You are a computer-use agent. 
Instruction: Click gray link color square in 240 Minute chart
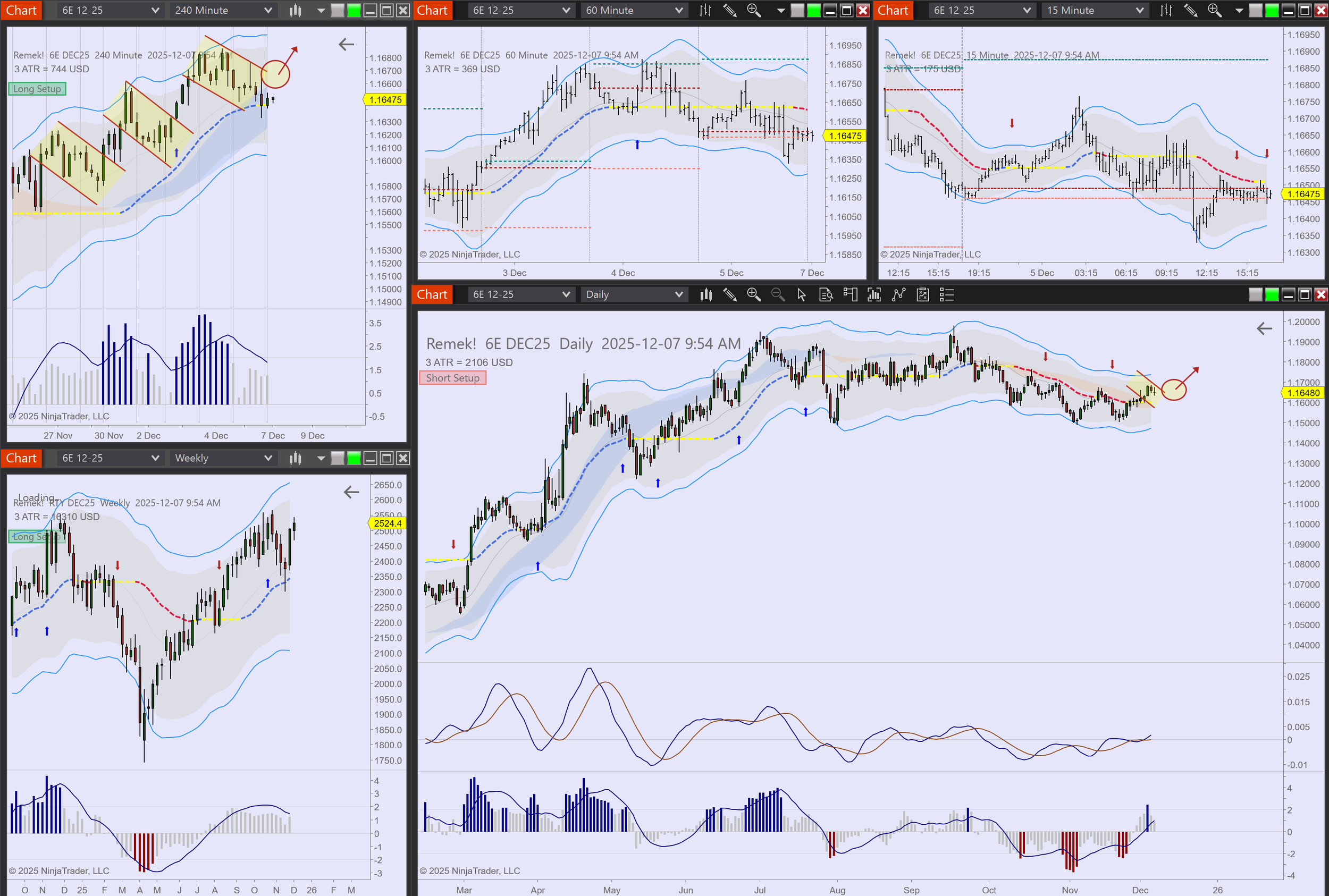pos(338,10)
